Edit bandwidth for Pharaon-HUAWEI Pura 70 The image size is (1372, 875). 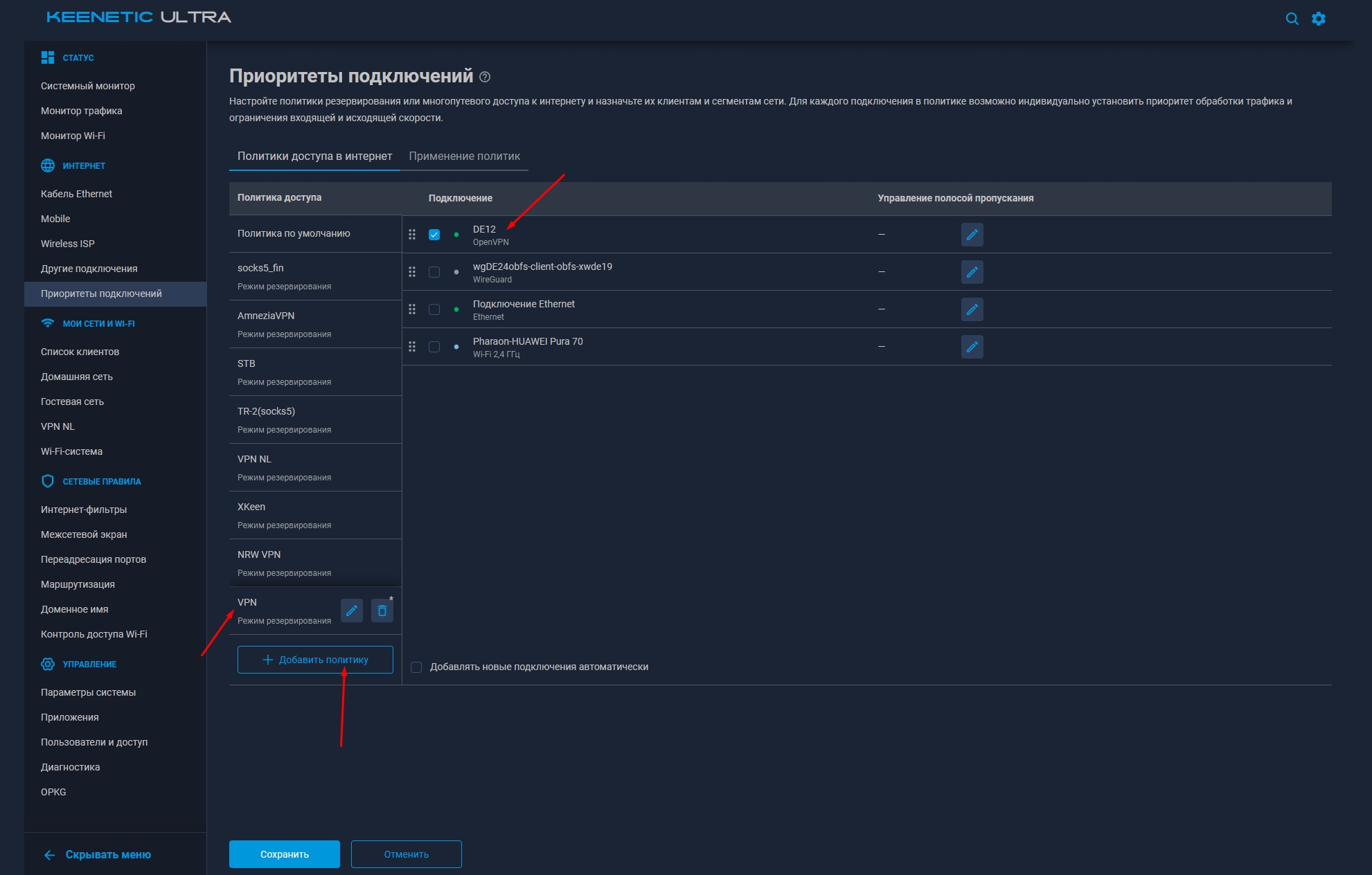[972, 347]
